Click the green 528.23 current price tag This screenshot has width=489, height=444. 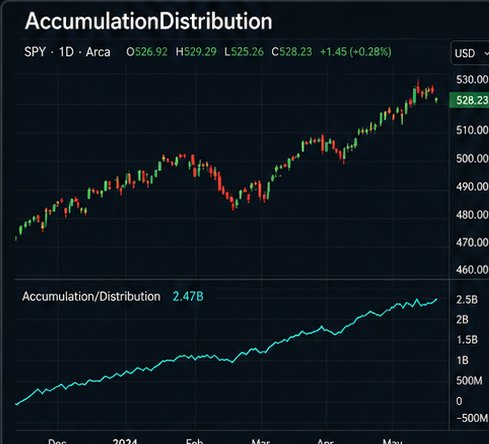coord(469,100)
